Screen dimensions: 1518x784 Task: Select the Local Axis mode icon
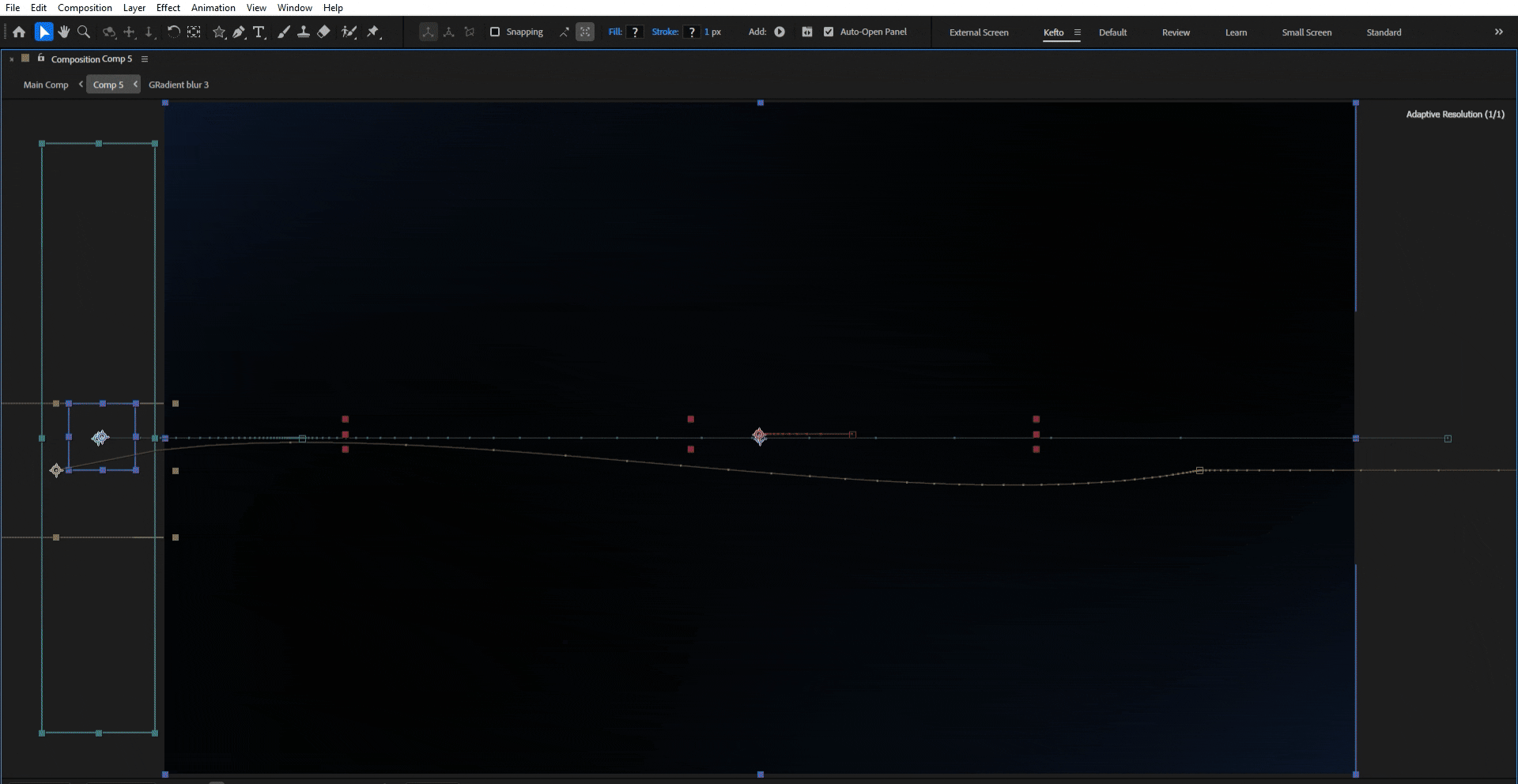point(428,32)
